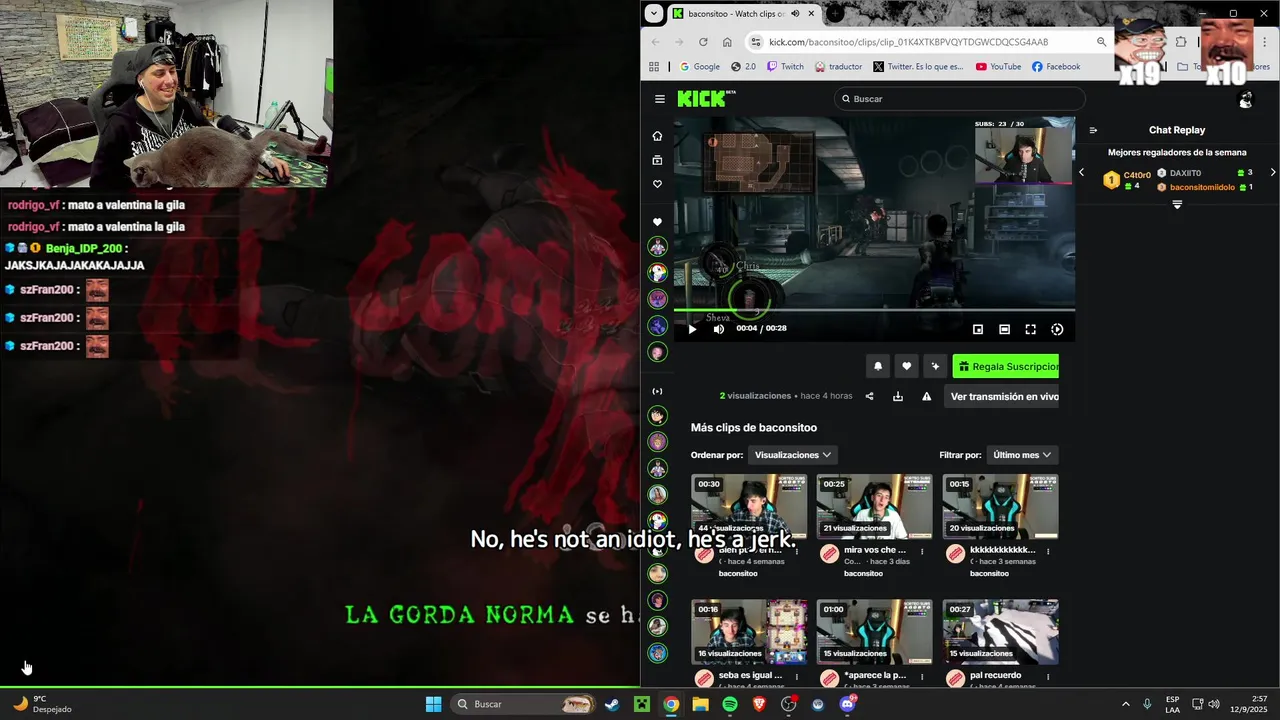Collapse the Chat Replay panel
The width and height of the screenshot is (1280, 720).
point(1093,130)
